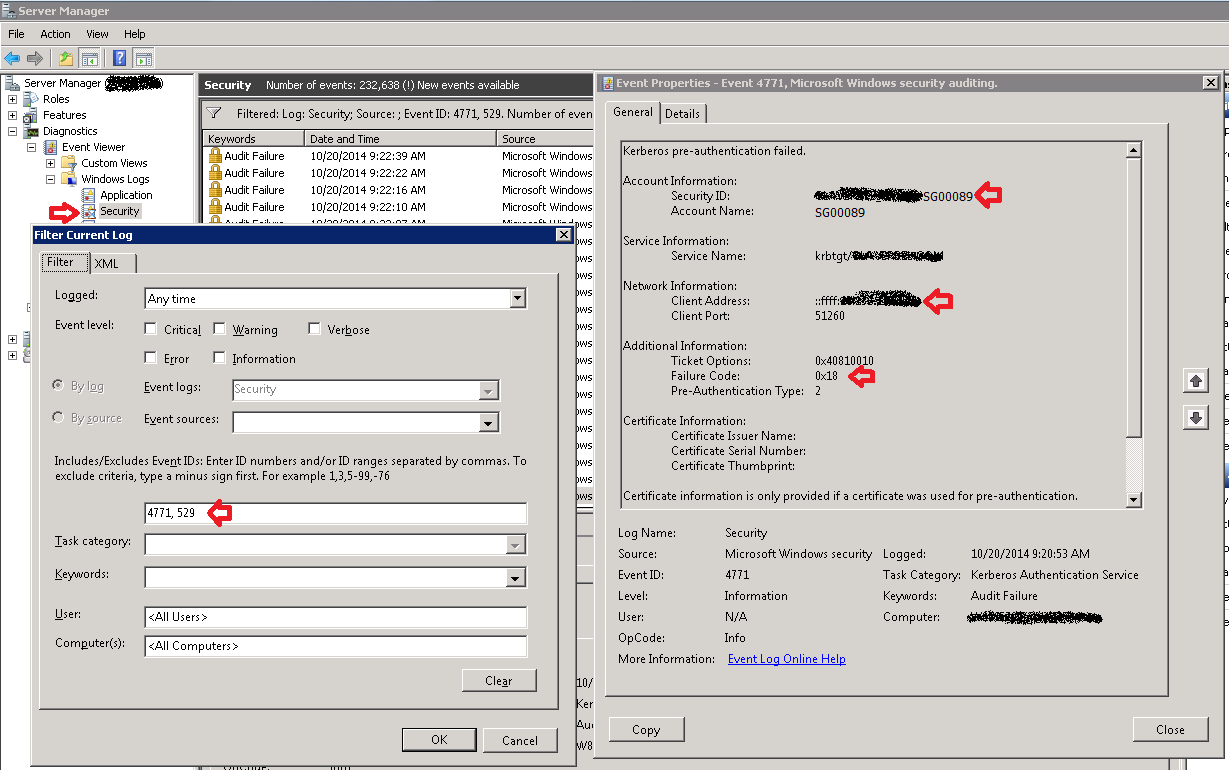
Task: Click the Event Viewer icon in the tree
Action: pos(51,147)
